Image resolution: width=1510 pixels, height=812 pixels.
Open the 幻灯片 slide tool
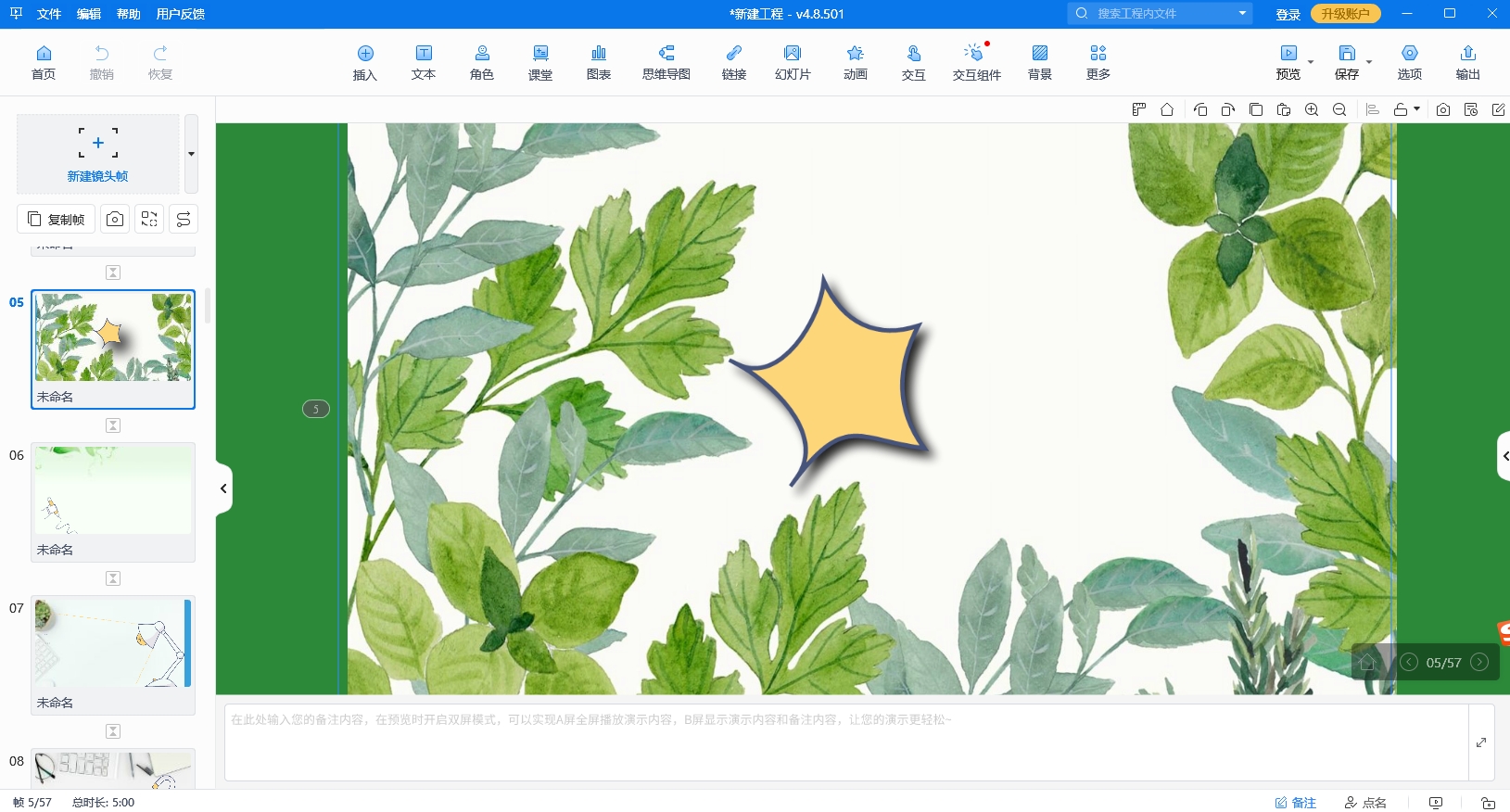[793, 62]
